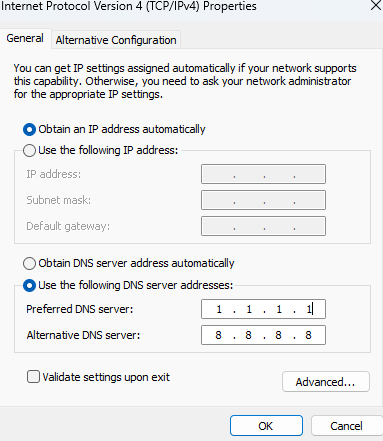Enable Validate settings upon exit checkbox
383x441 pixels.
pyautogui.click(x=33, y=377)
